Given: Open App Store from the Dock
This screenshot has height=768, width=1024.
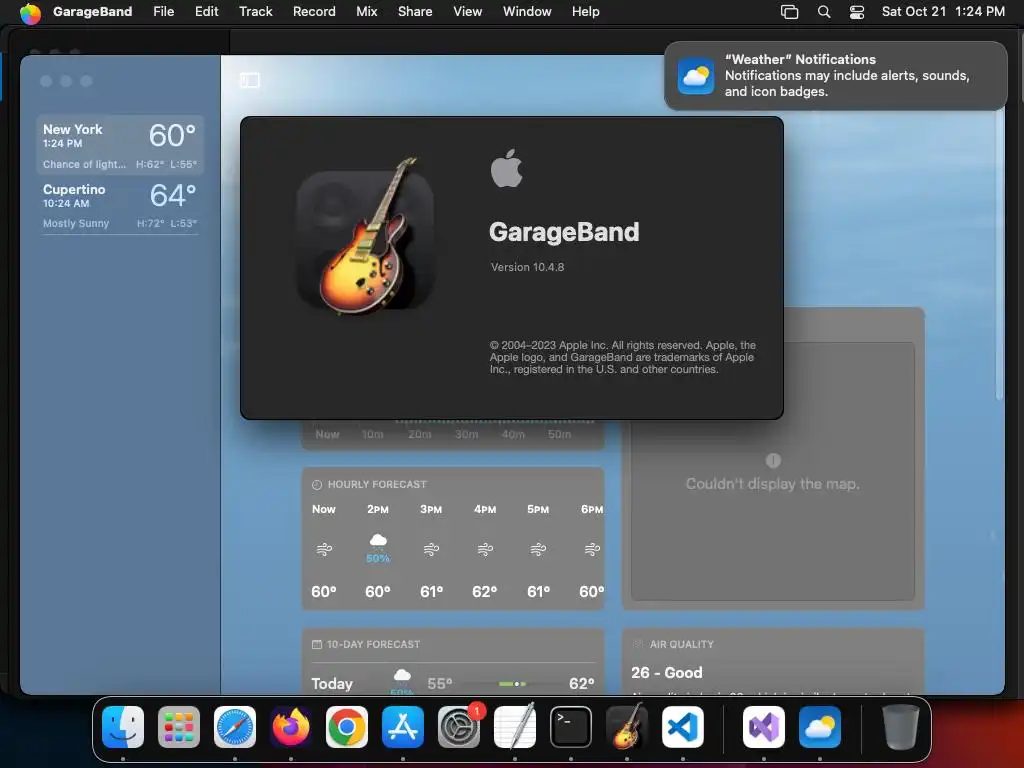Looking at the screenshot, I should click(403, 727).
